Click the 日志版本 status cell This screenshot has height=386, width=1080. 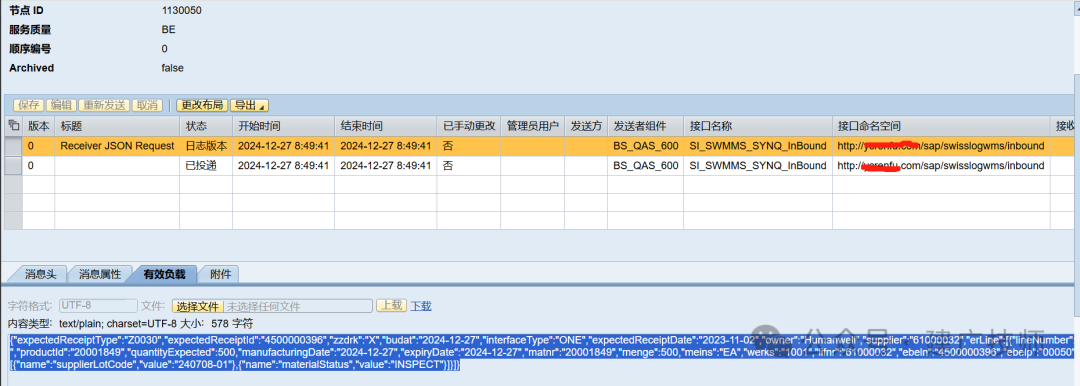[x=206, y=146]
